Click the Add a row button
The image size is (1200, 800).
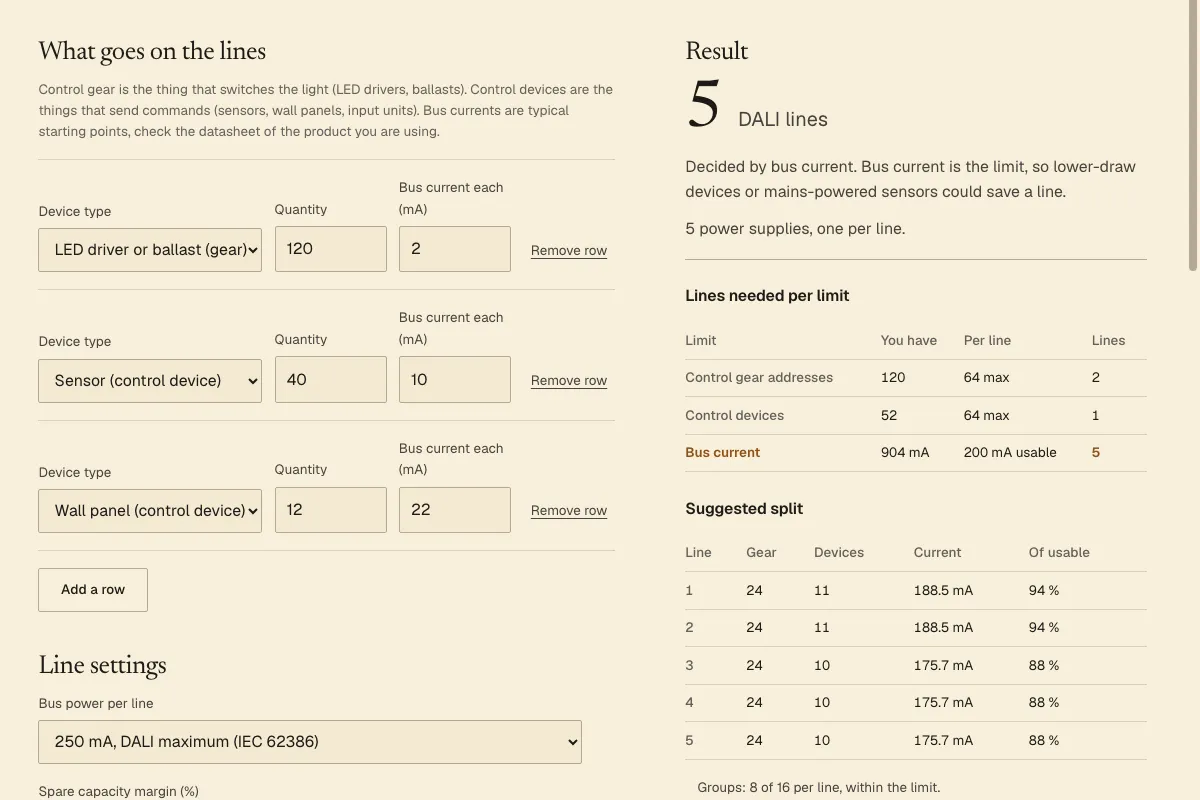coord(93,590)
